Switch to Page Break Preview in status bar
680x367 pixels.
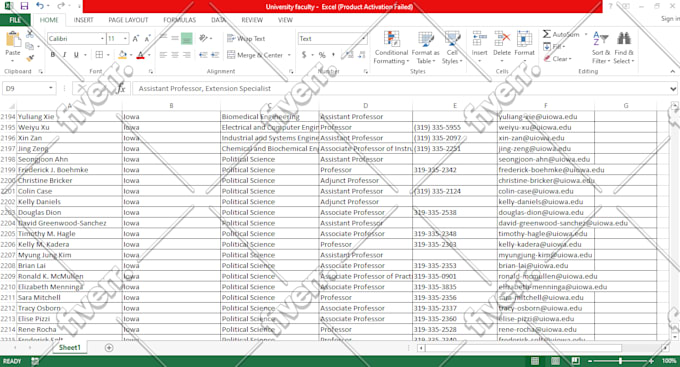(x=575, y=361)
